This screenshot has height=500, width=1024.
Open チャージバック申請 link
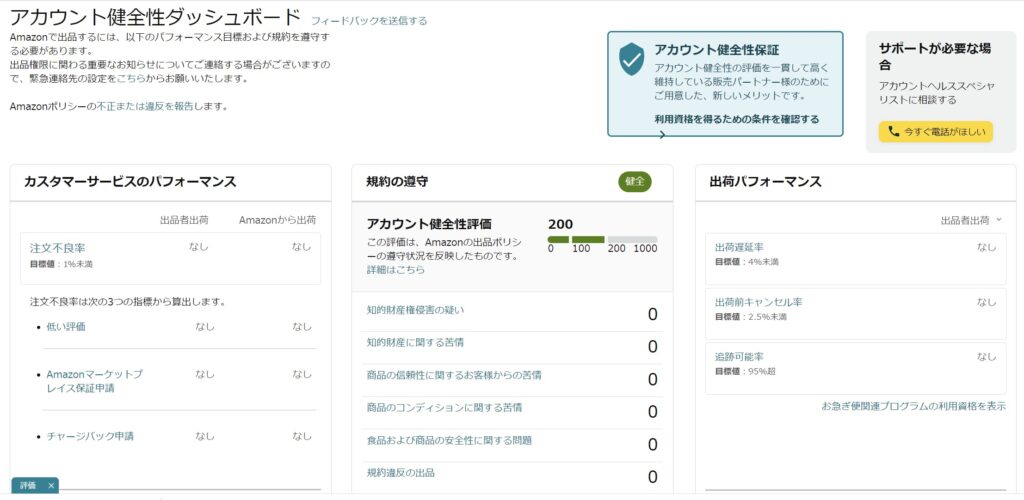tap(90, 436)
